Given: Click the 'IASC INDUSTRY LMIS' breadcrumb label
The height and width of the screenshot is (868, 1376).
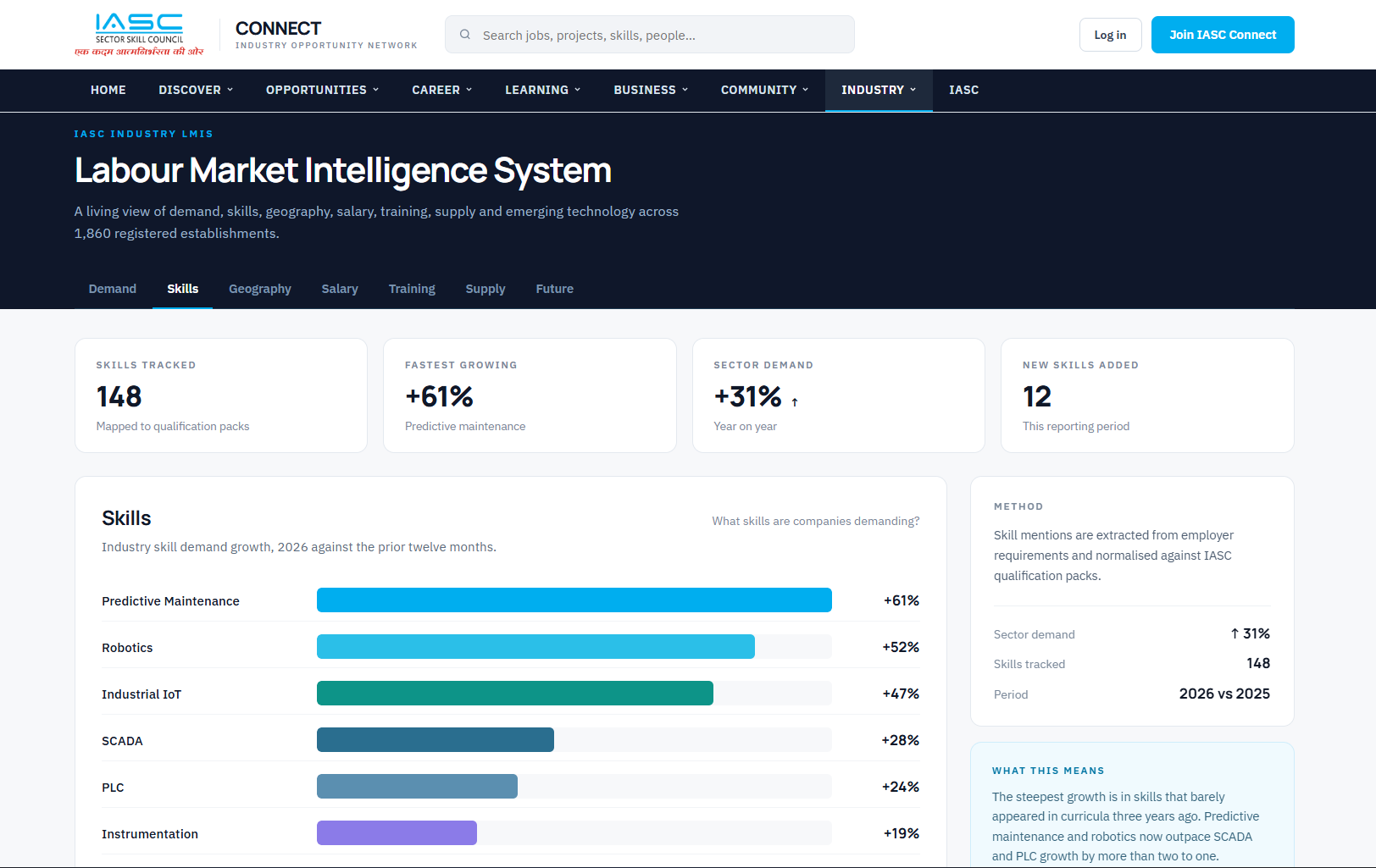Looking at the screenshot, I should point(143,134).
